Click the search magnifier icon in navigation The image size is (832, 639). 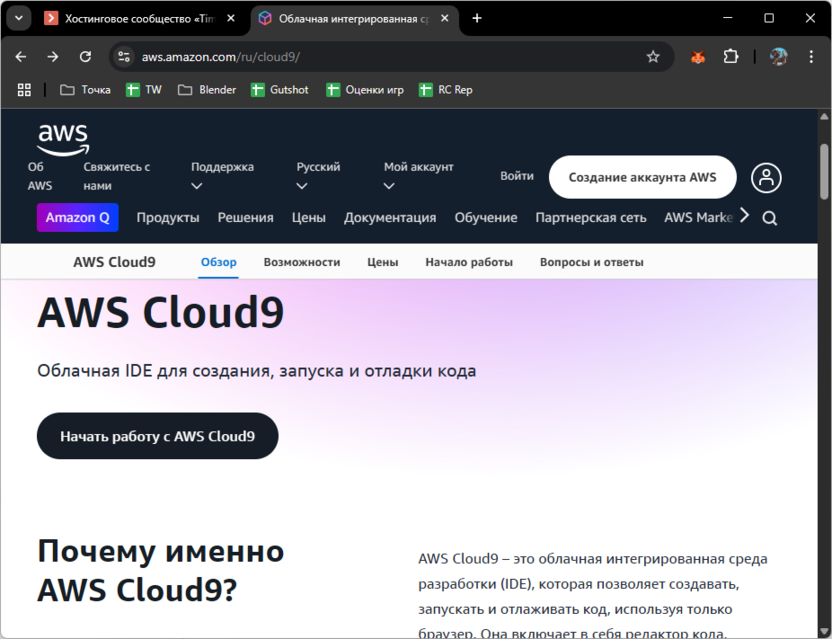(769, 218)
